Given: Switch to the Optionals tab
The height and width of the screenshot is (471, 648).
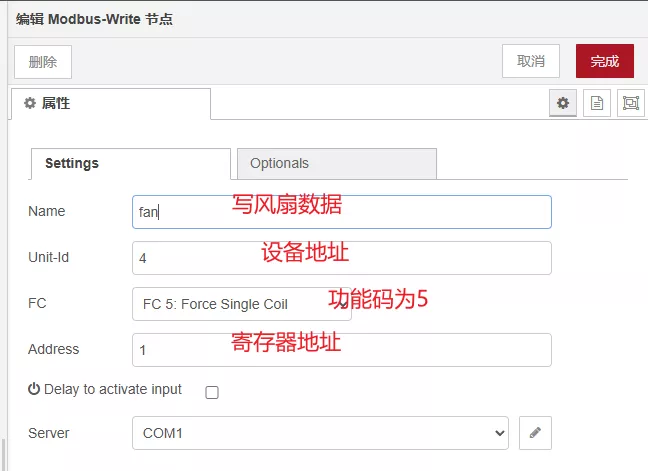Looking at the screenshot, I should pyautogui.click(x=336, y=163).
